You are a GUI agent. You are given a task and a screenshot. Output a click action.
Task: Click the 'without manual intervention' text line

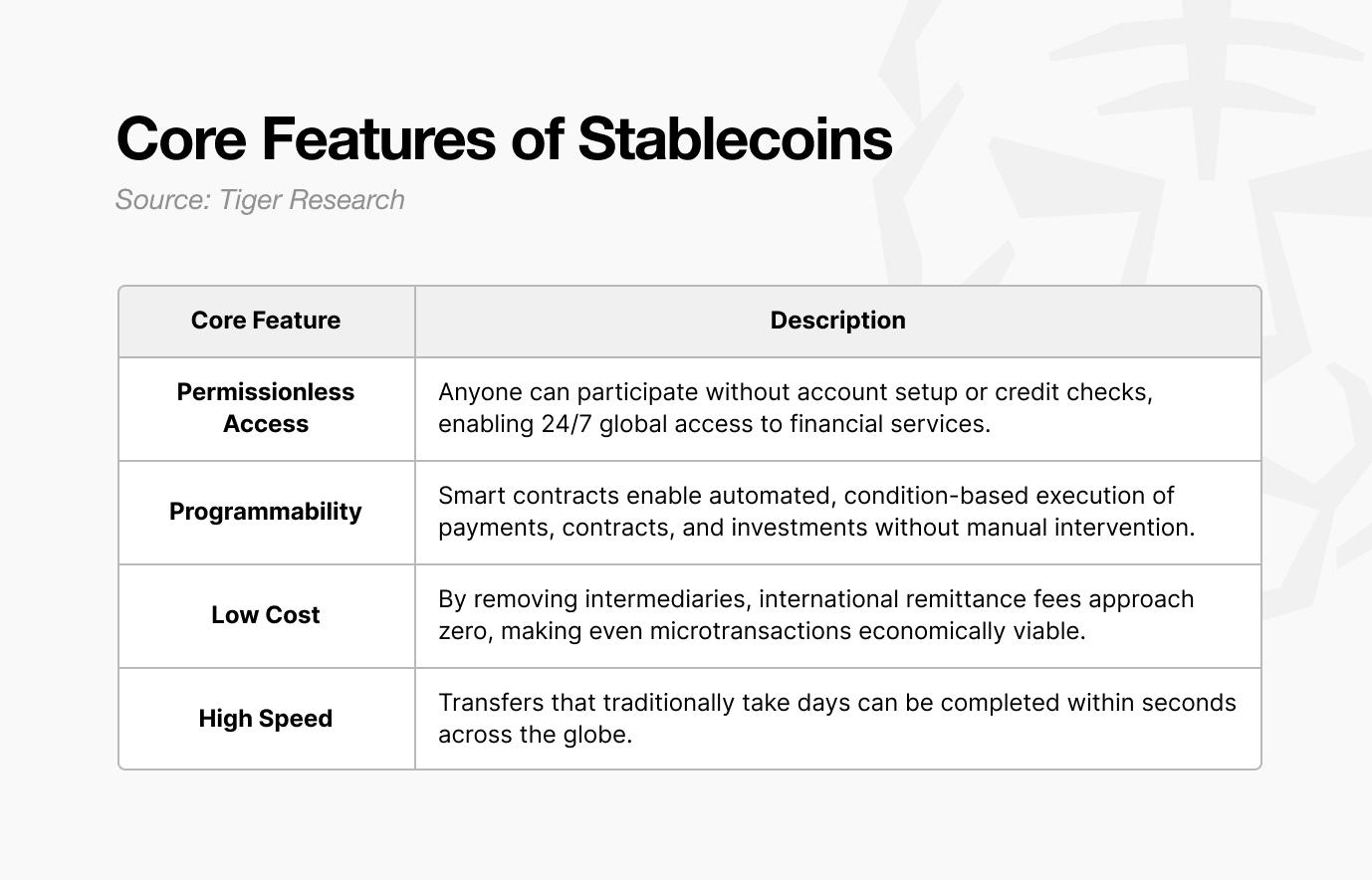[816, 528]
